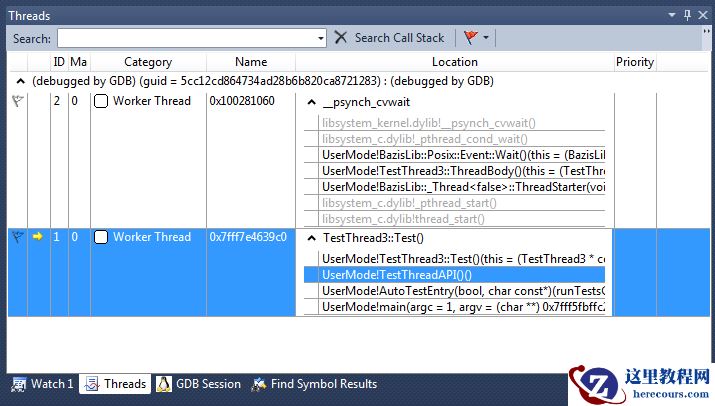
Task: Select frame UserMode!AutoTestEntry(bool, char const*)
Action: coord(455,291)
